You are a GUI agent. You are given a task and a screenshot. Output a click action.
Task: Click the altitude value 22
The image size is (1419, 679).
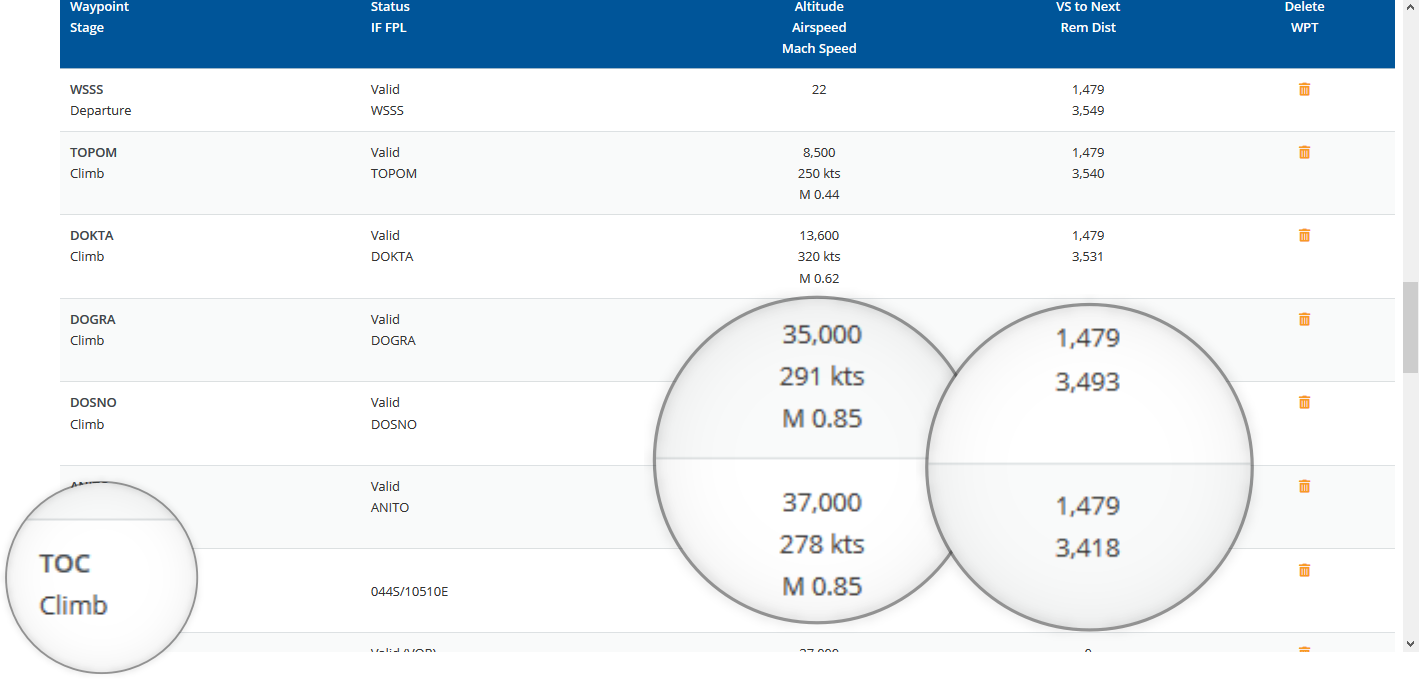[x=819, y=90]
